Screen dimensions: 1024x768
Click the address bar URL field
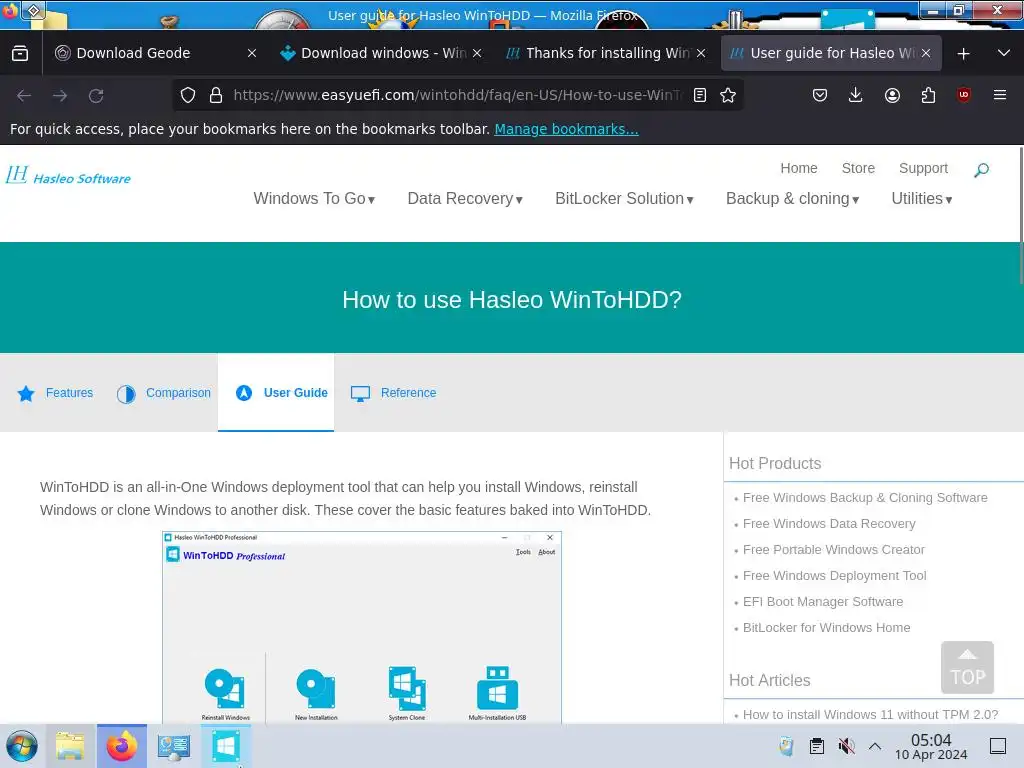click(457, 95)
